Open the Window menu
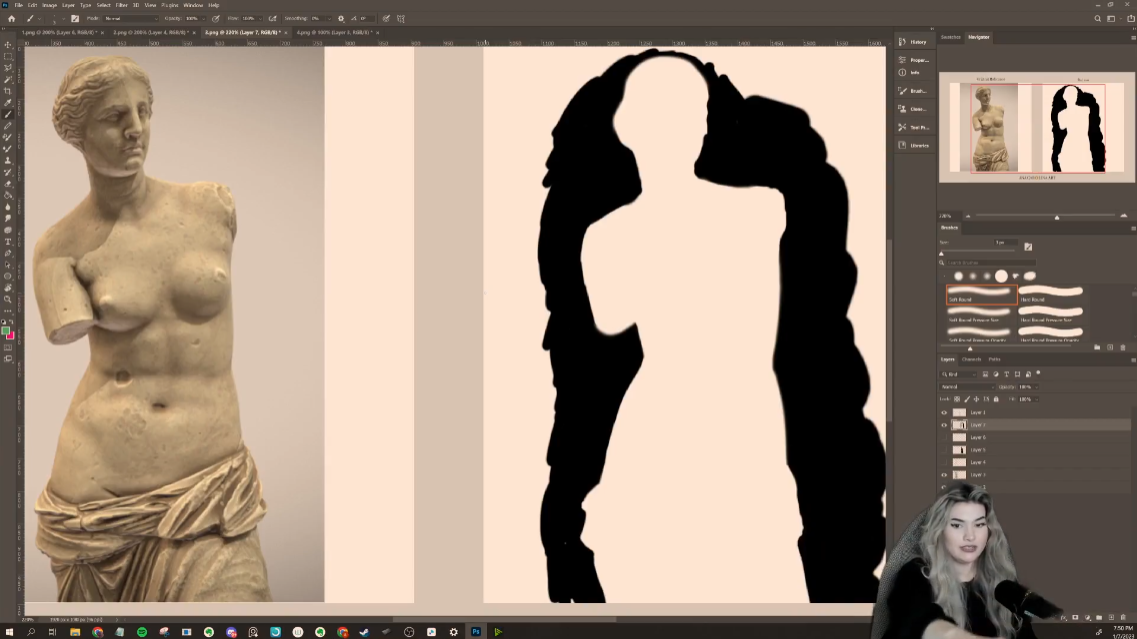The width and height of the screenshot is (1137, 639). click(x=193, y=5)
